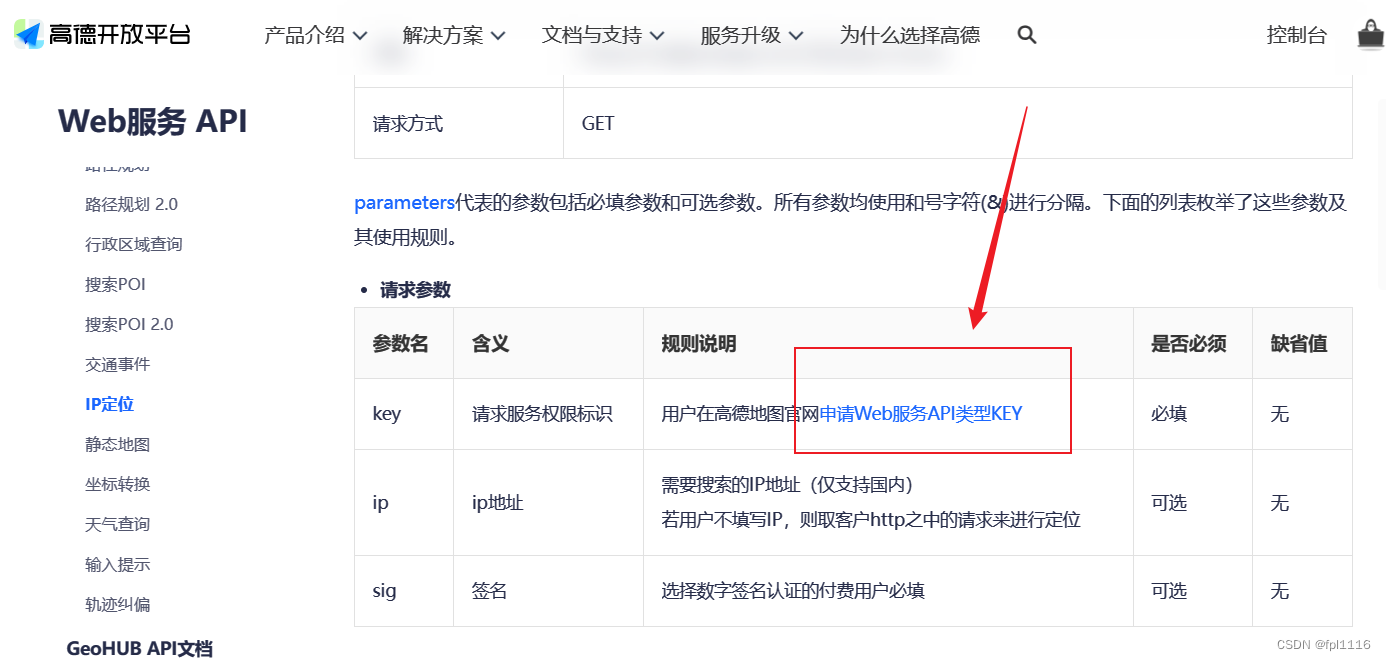Click the 选择数字签名认证的付费用户必填 cell
Viewport: 1386px width, 661px height.
(x=888, y=591)
